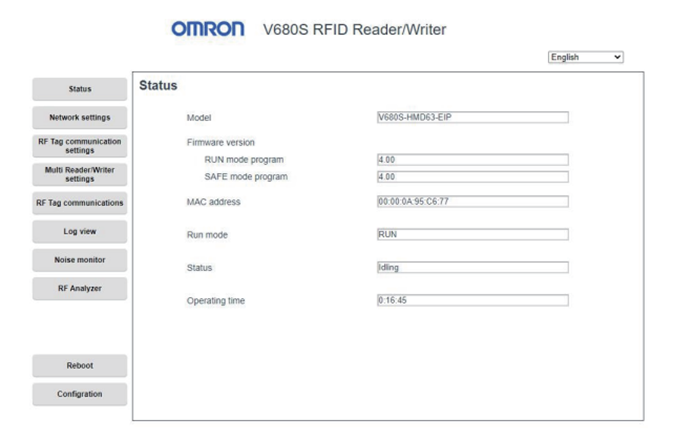Open the Status page from sidebar
This screenshot has height=440, width=695.
[x=80, y=89]
